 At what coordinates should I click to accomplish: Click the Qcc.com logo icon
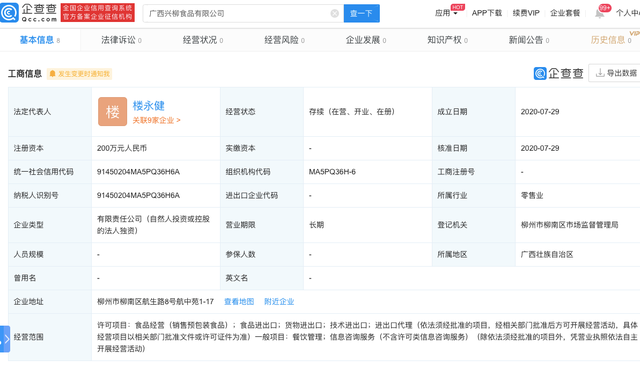[9, 12]
